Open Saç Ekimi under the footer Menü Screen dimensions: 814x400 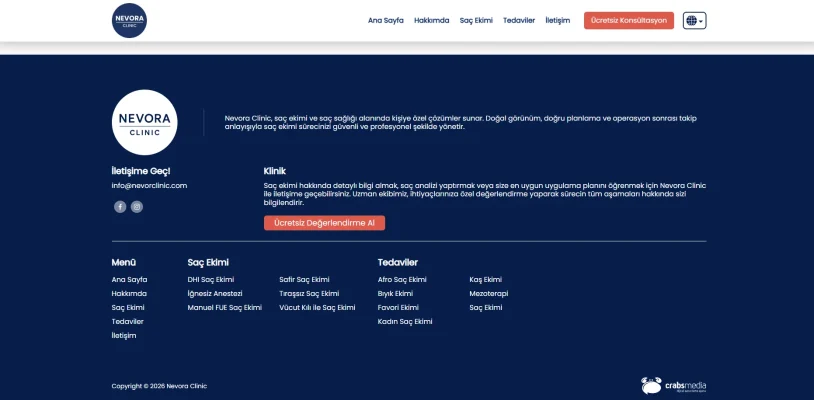click(128, 308)
